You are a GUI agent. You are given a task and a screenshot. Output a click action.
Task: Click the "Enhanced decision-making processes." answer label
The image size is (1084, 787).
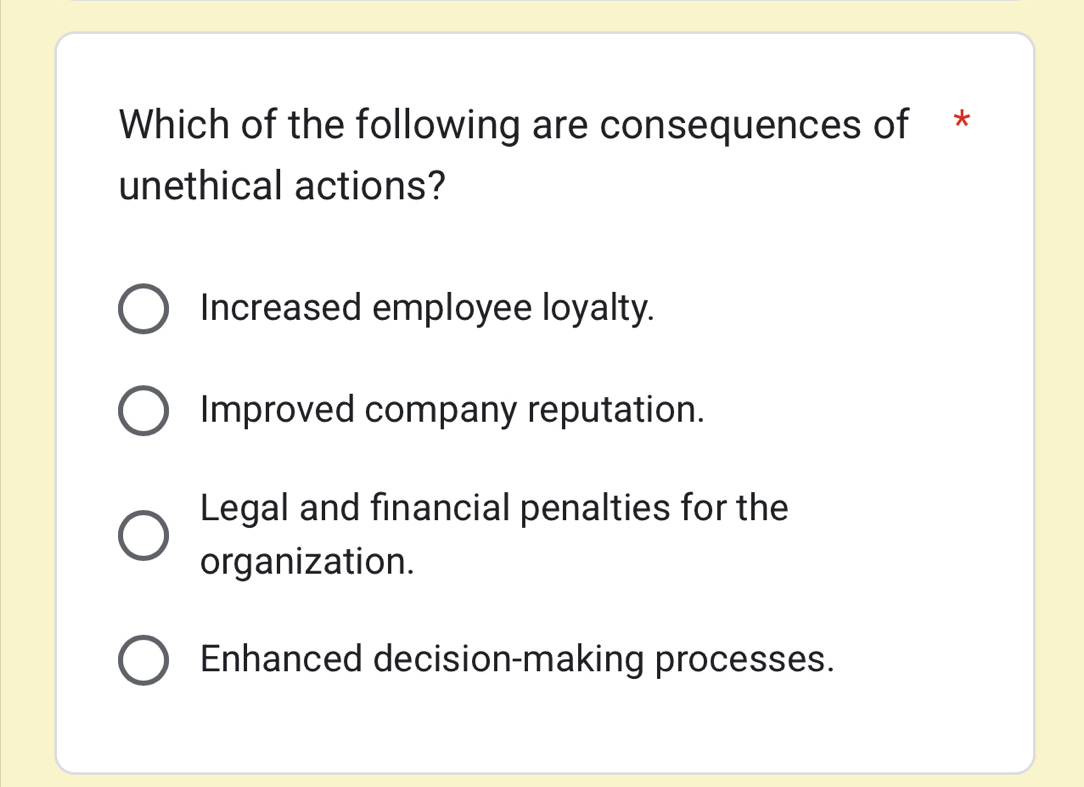coord(516,660)
